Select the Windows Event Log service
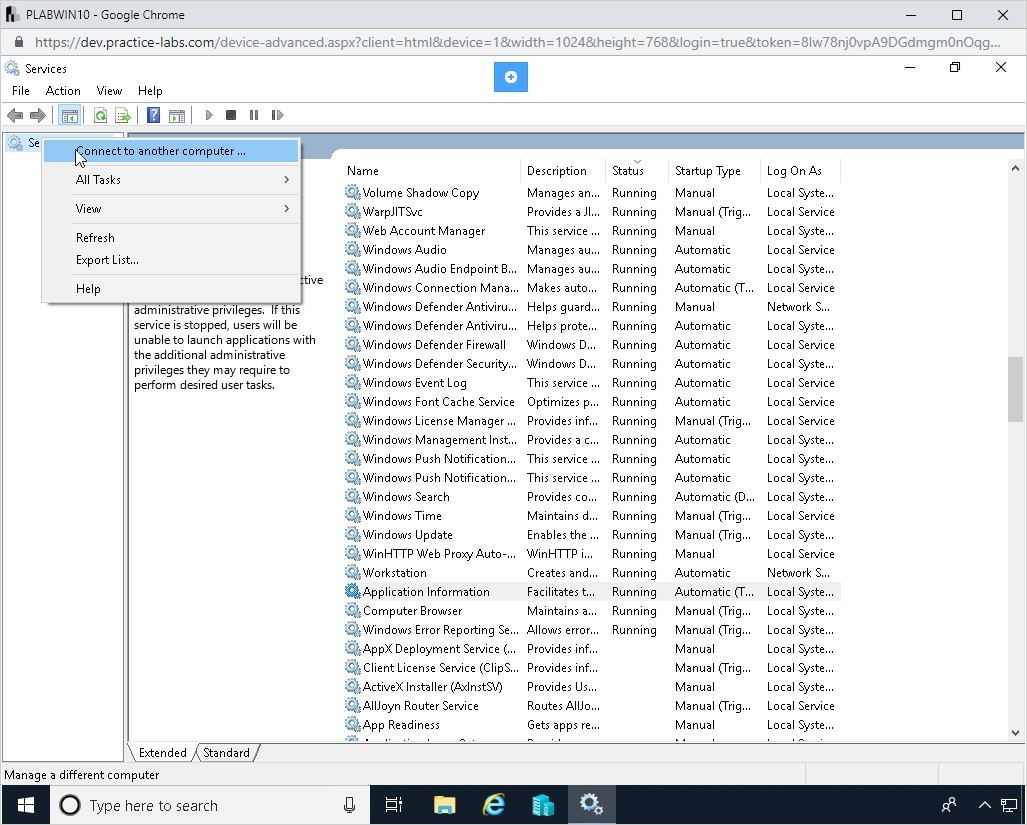 pos(591,382)
